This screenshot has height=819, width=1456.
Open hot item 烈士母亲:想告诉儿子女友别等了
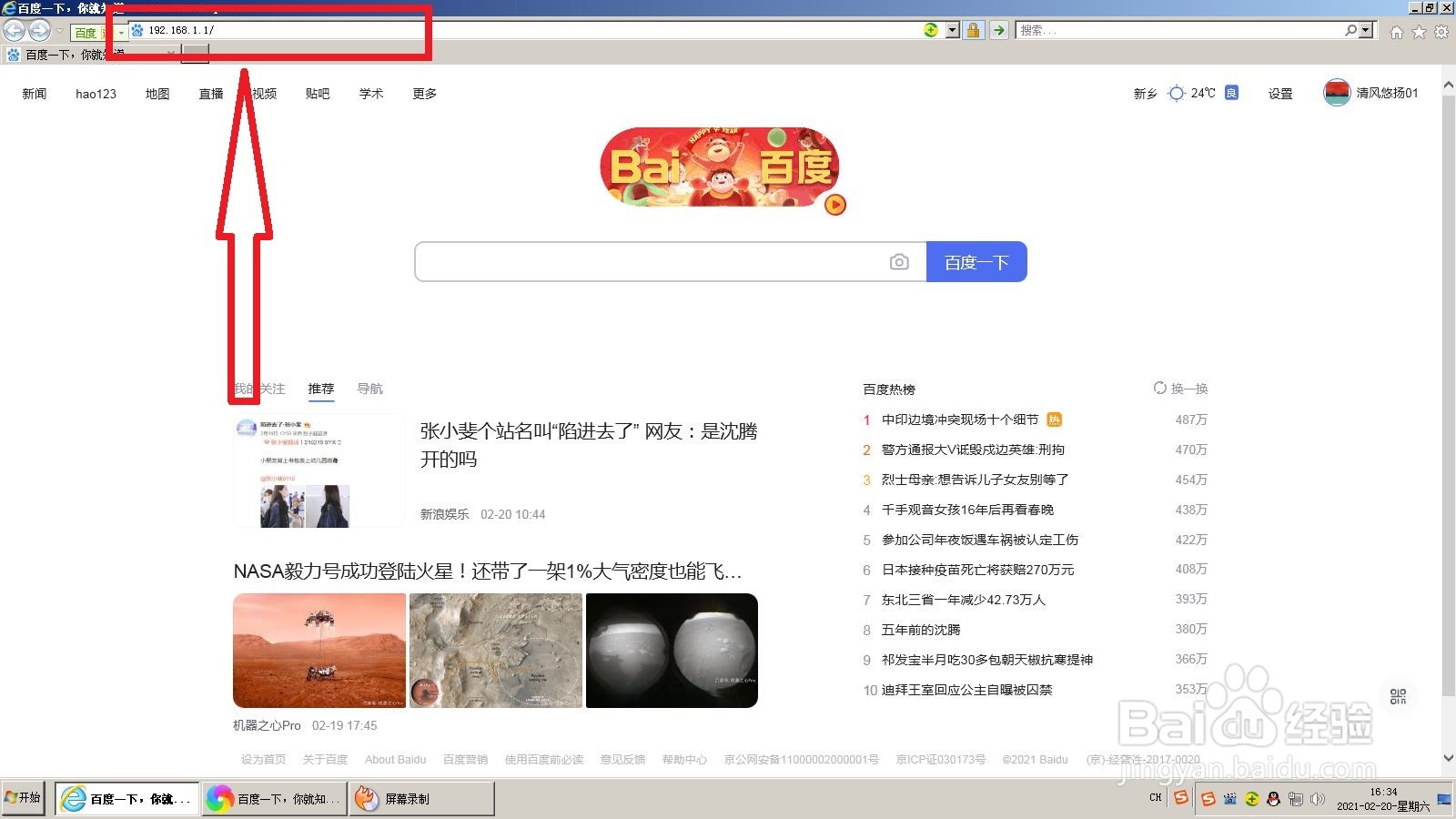click(975, 480)
